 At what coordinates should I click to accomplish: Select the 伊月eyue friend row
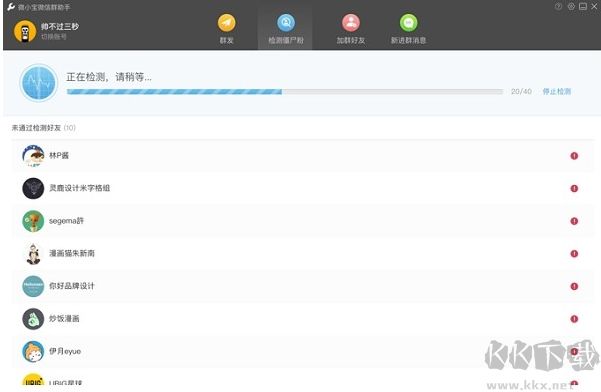tap(303, 351)
